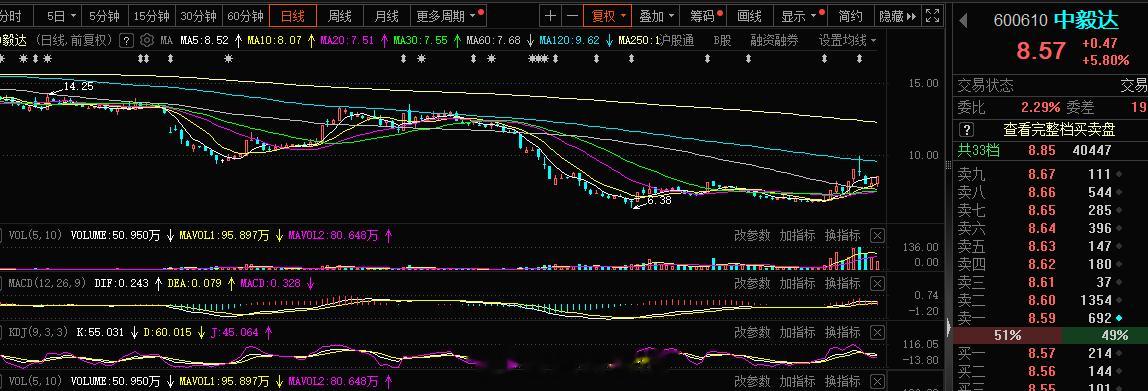
Task: Click the MA5:8.52 indicator label
Action: [x=204, y=41]
